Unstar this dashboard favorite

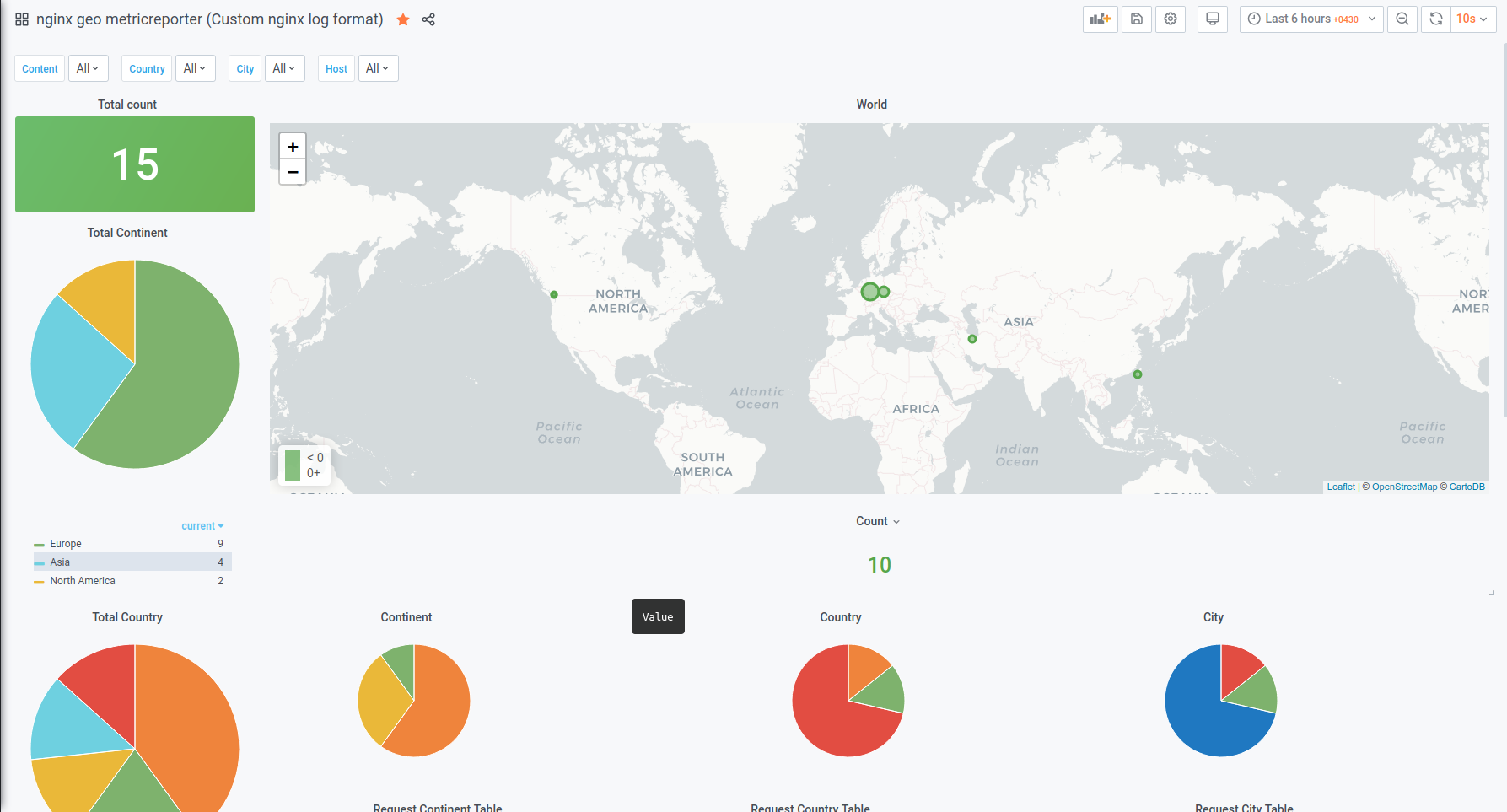[x=403, y=19]
